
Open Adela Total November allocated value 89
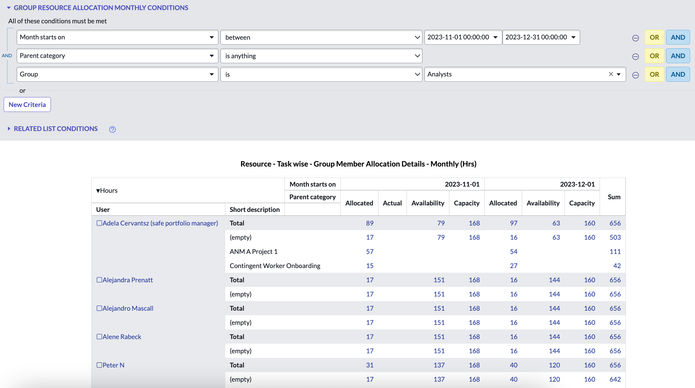[370, 223]
